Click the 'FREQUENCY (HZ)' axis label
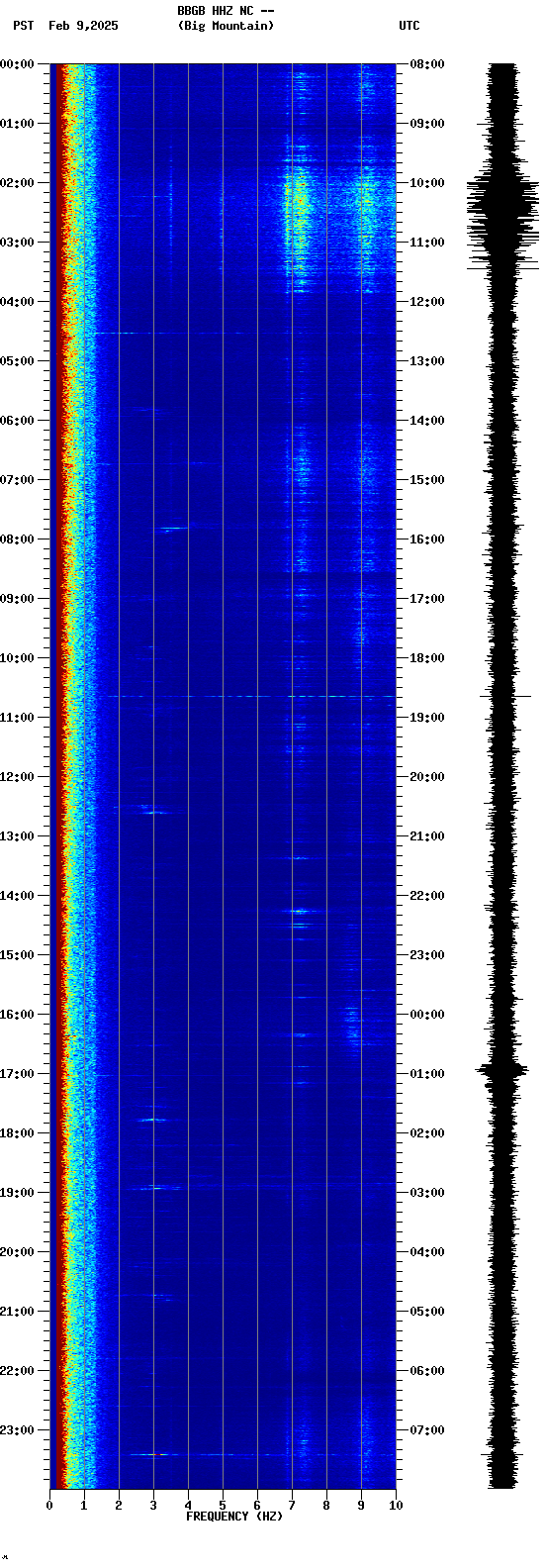 tap(234, 1517)
